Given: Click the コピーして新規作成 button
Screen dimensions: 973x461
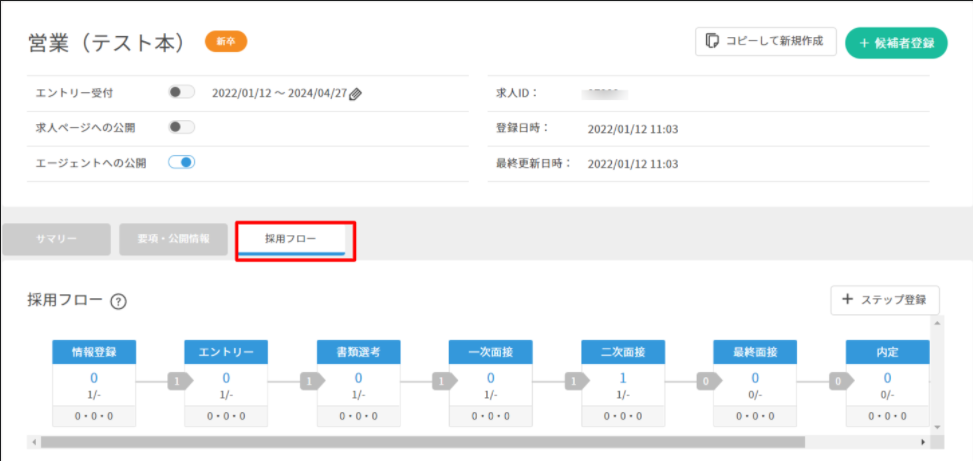Looking at the screenshot, I should (765, 41).
